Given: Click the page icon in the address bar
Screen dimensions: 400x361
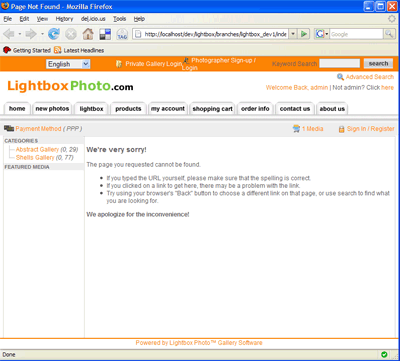Looking at the screenshot, I should click(x=138, y=34).
